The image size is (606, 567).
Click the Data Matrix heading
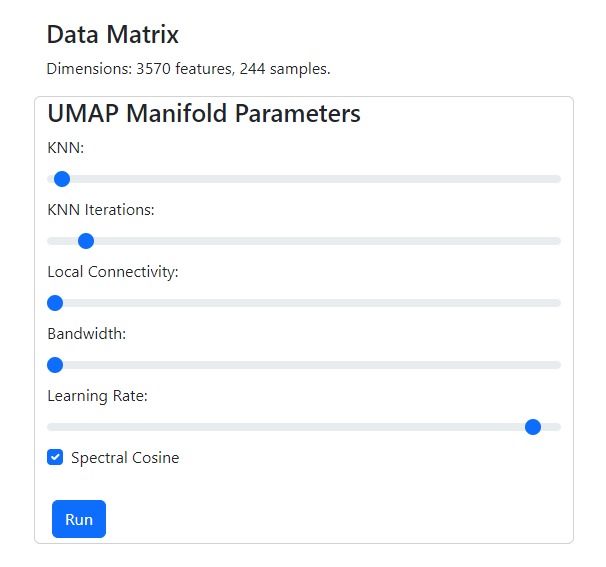(113, 35)
